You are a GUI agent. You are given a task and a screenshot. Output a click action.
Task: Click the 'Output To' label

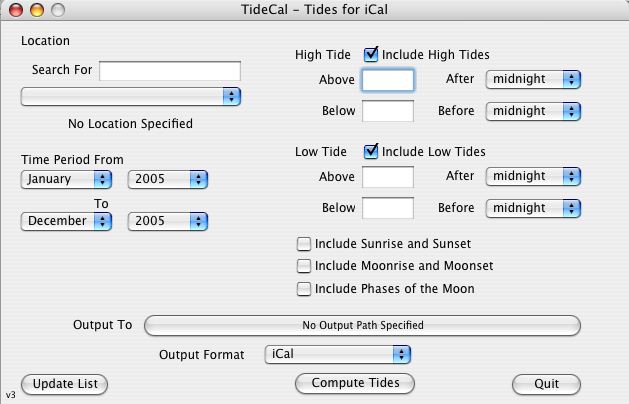point(103,325)
